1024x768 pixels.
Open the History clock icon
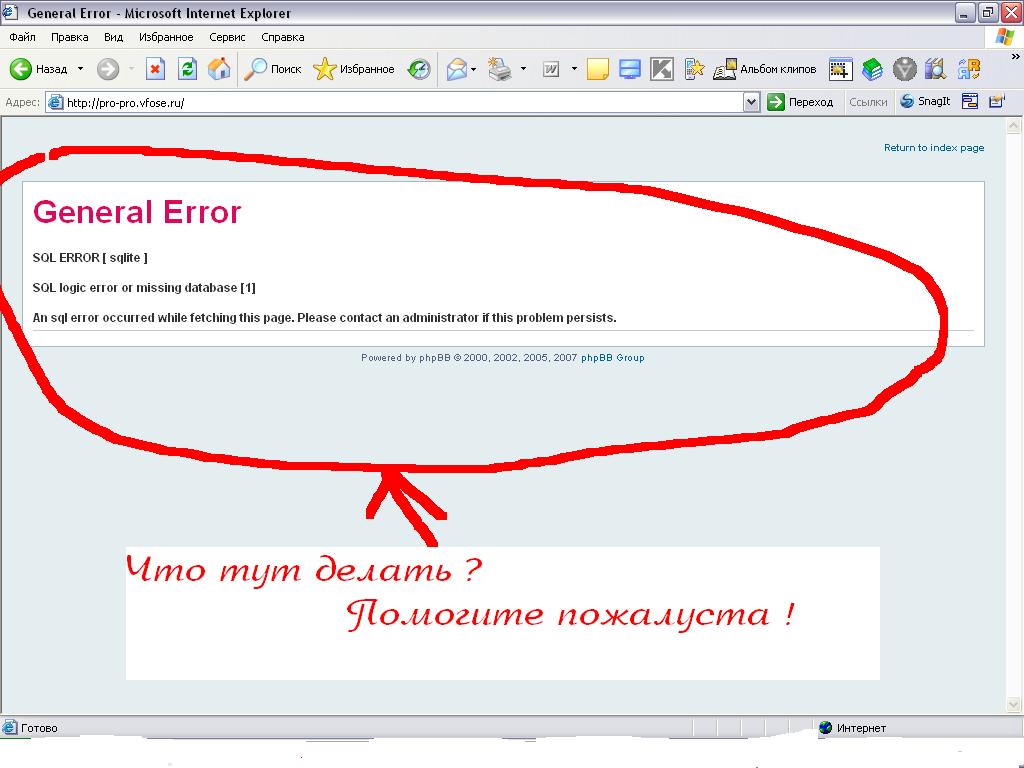(x=420, y=69)
